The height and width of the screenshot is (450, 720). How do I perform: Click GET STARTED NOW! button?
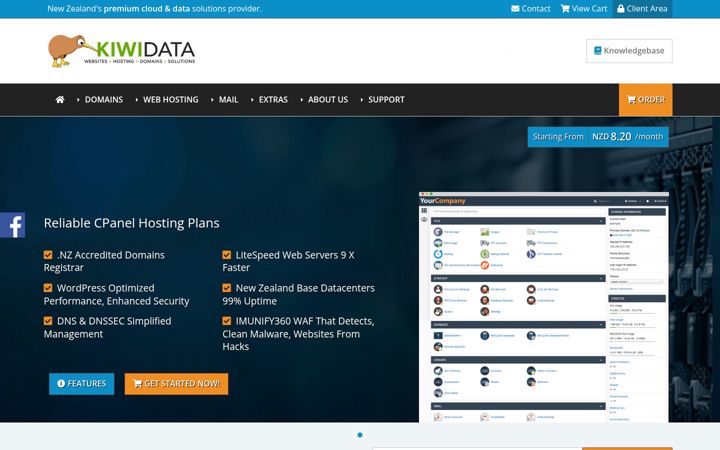tap(176, 383)
